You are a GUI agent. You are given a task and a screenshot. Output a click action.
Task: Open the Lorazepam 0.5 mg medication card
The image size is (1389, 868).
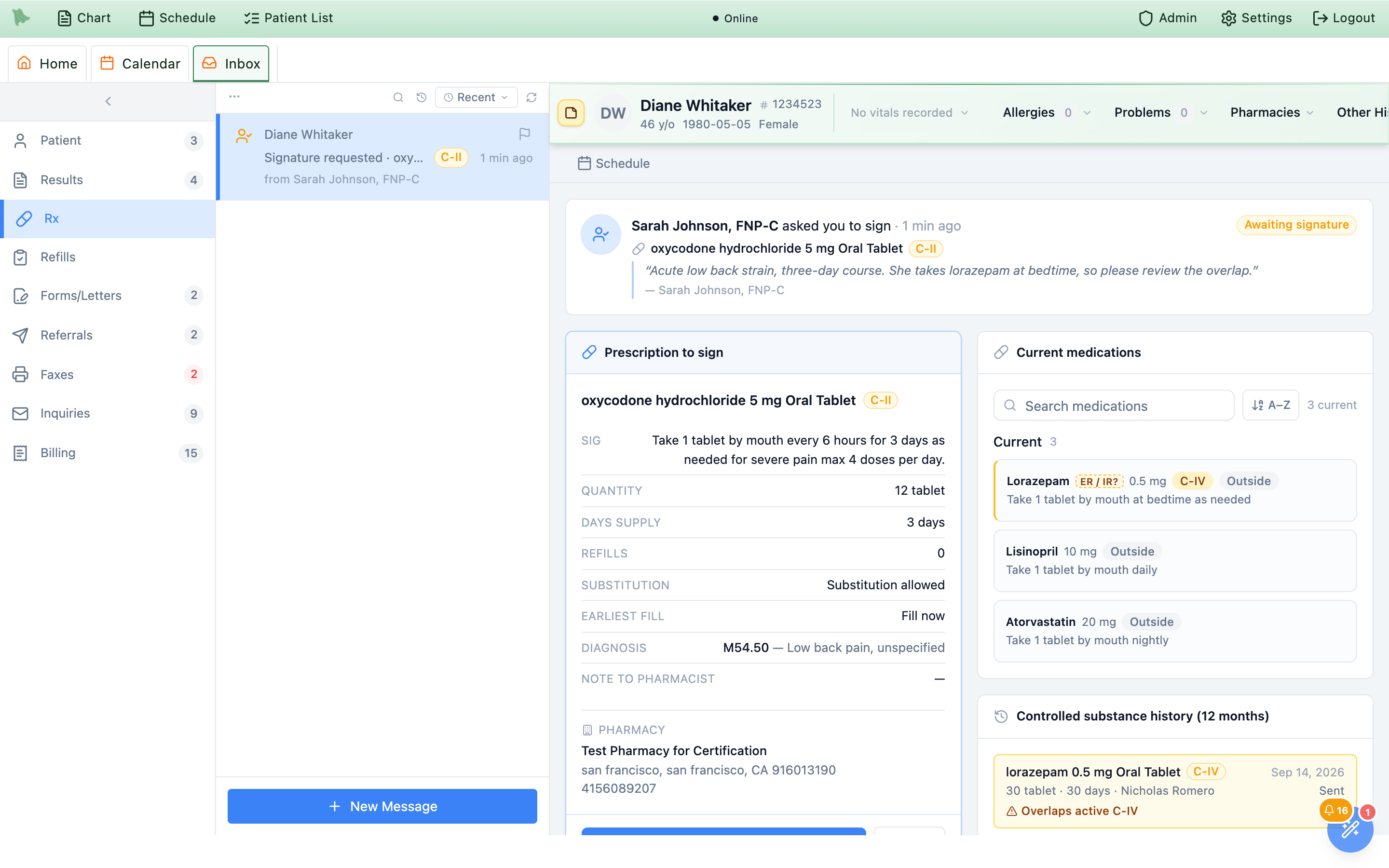click(1175, 490)
